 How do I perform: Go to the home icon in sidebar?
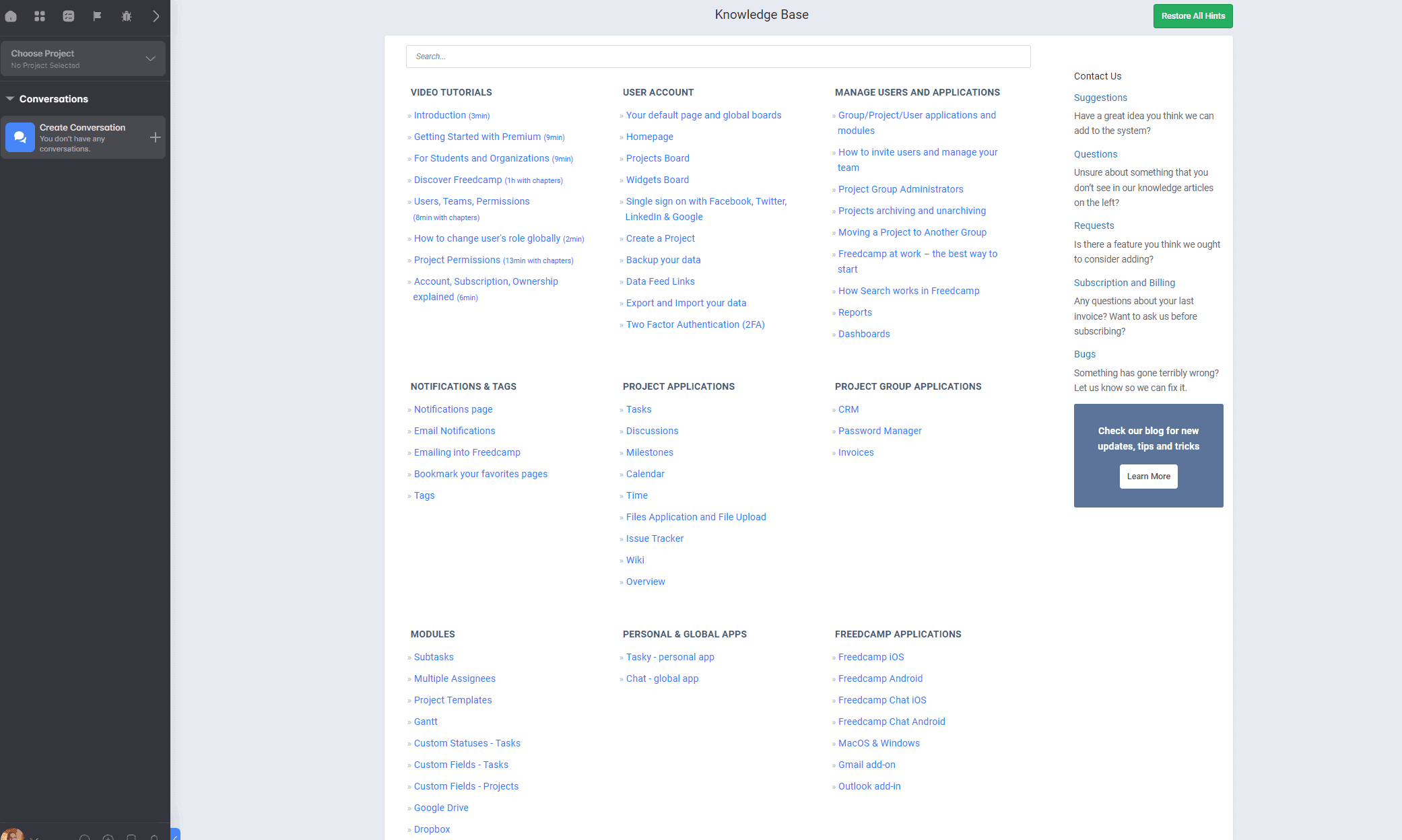11,16
